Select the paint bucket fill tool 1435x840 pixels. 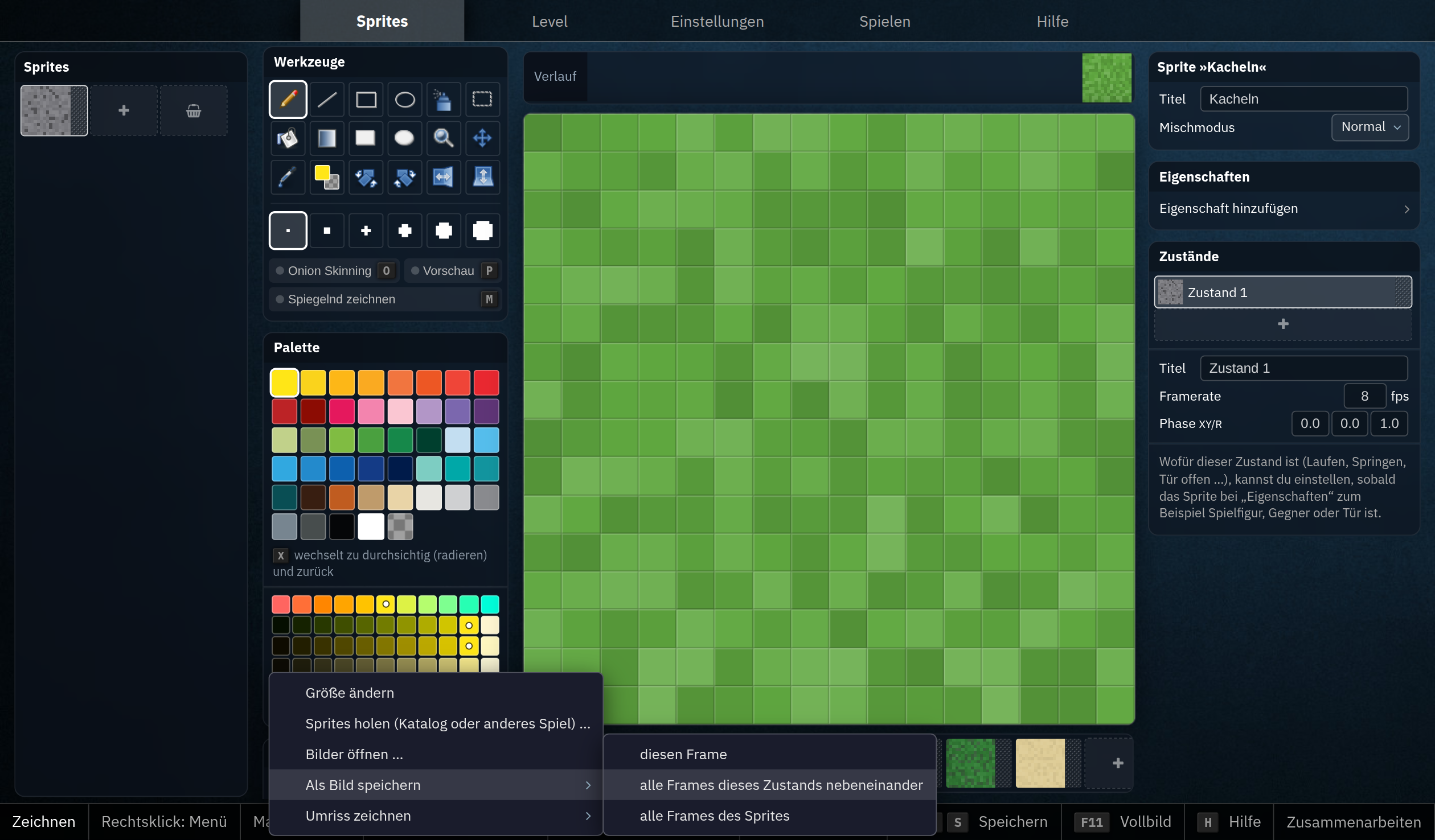pyautogui.click(x=288, y=138)
